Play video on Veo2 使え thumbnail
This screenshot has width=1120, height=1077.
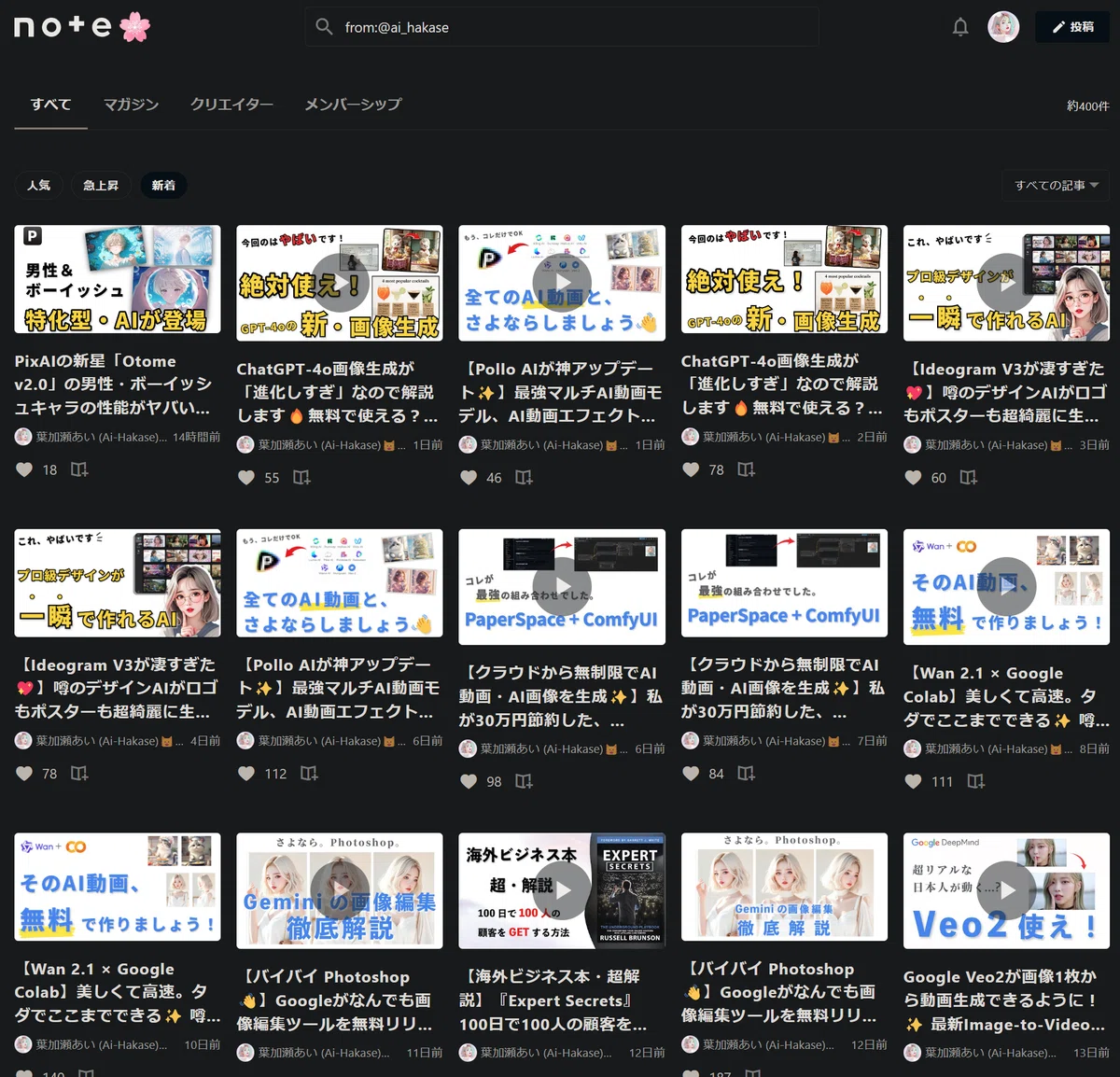tap(1006, 890)
